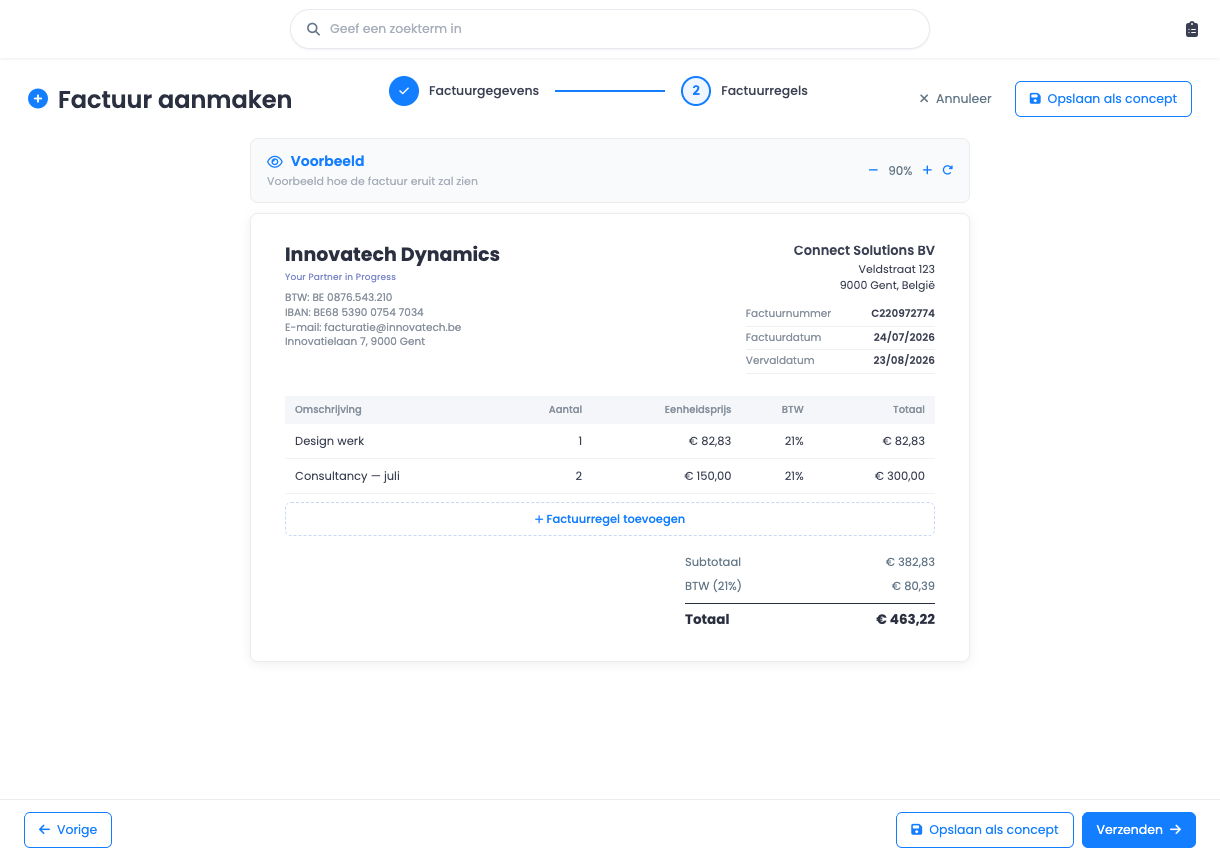Click the eye icon next to Voorbeeld
Viewport: 1220px width, 860px height.
[275, 161]
